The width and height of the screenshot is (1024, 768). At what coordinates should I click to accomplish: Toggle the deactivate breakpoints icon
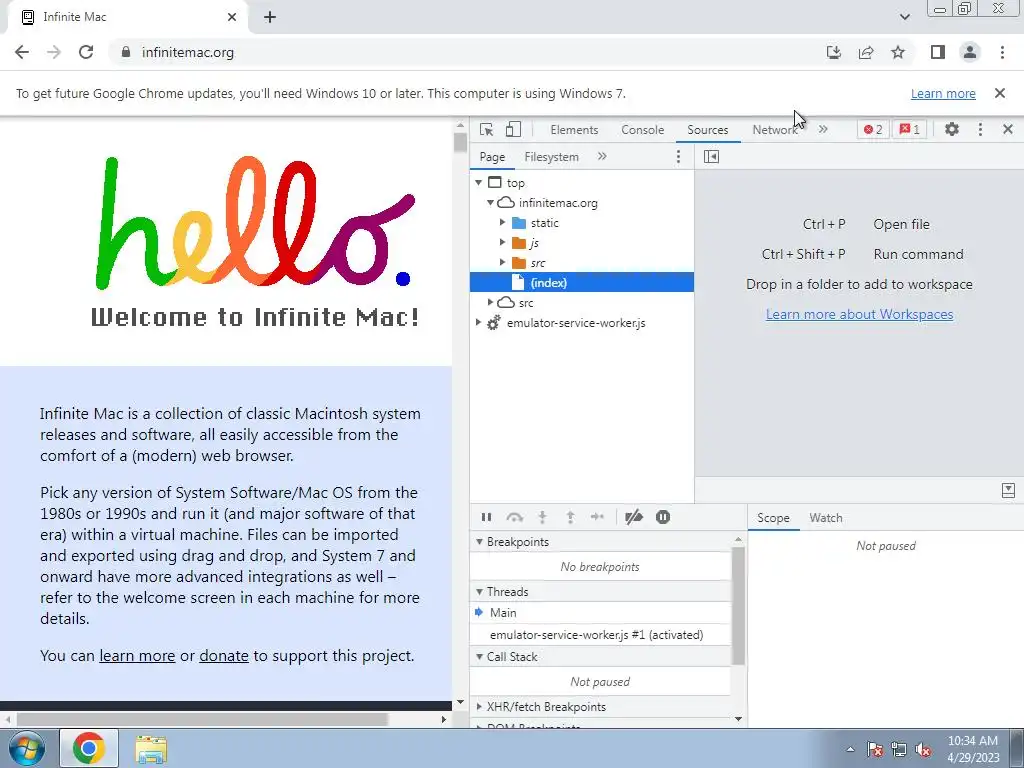pos(633,517)
